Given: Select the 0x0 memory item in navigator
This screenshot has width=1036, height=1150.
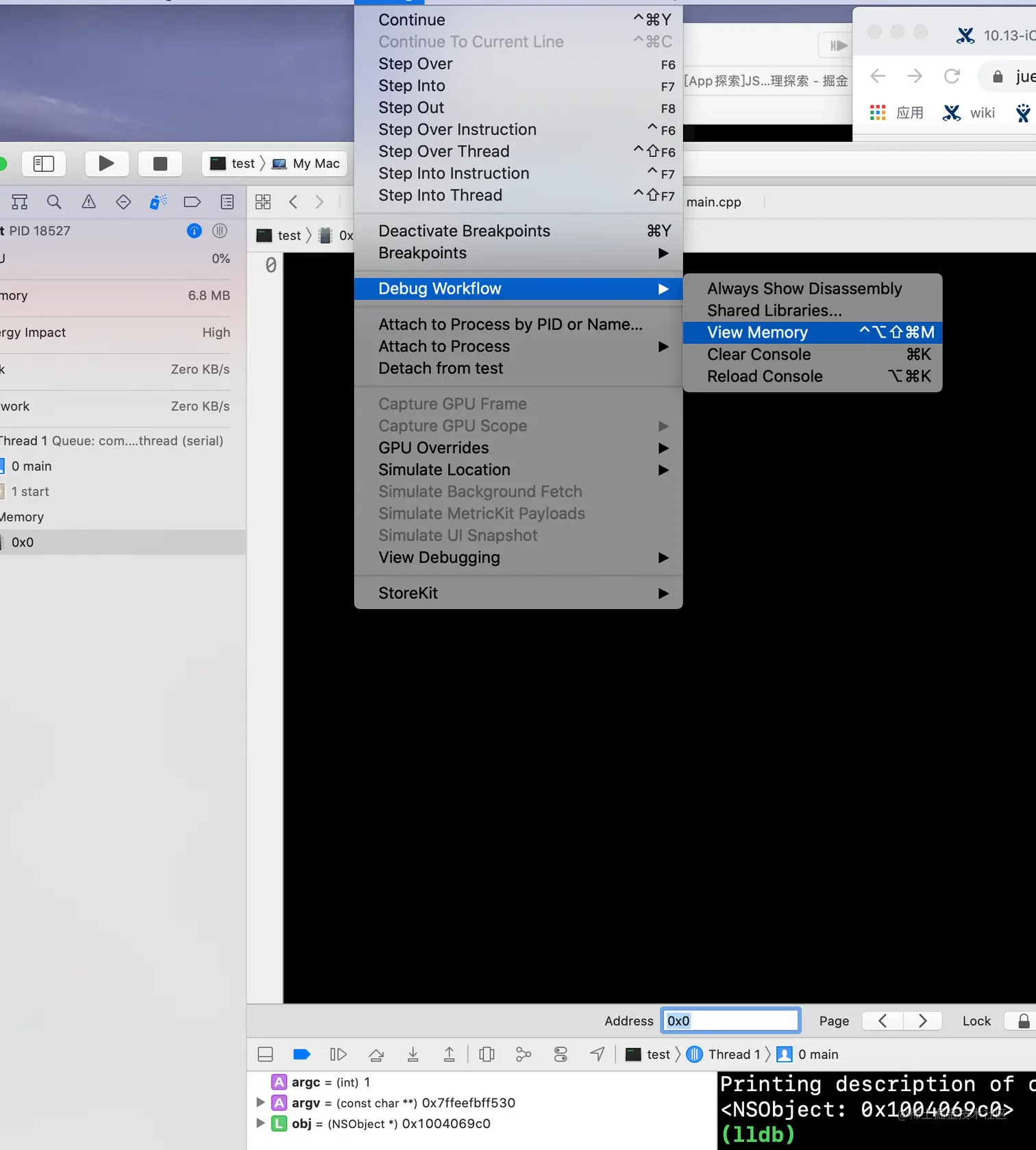Looking at the screenshot, I should click(x=123, y=542).
